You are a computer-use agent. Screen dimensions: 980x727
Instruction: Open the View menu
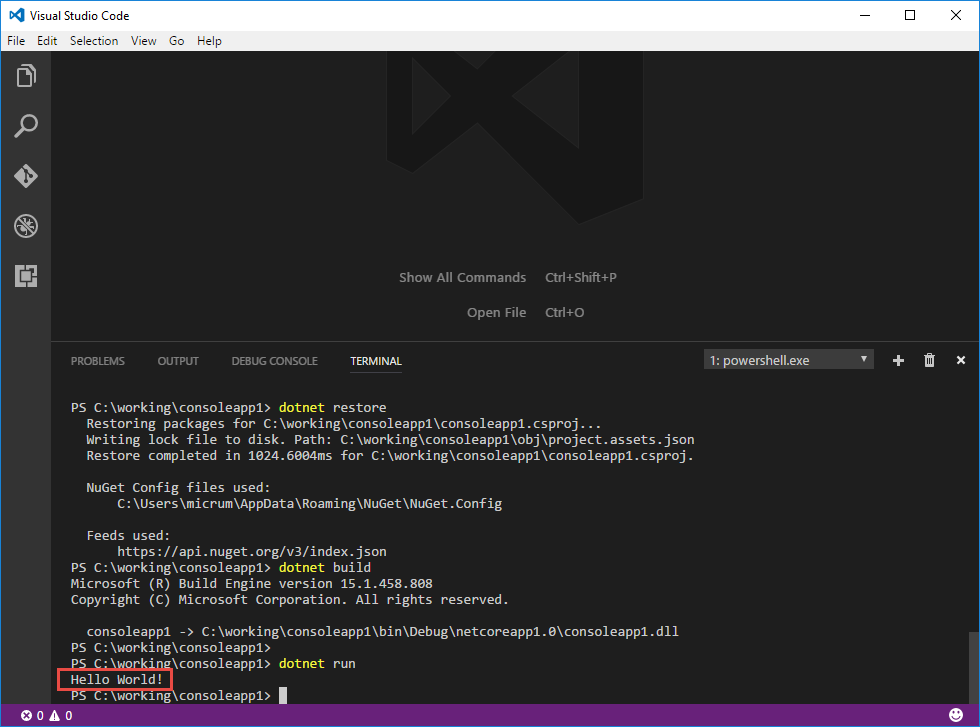tap(143, 41)
